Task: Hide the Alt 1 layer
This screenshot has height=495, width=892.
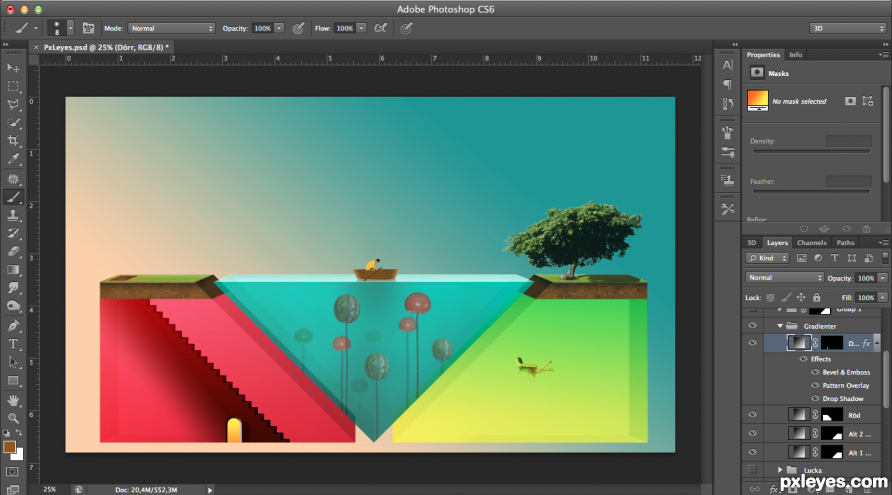Action: click(x=752, y=452)
